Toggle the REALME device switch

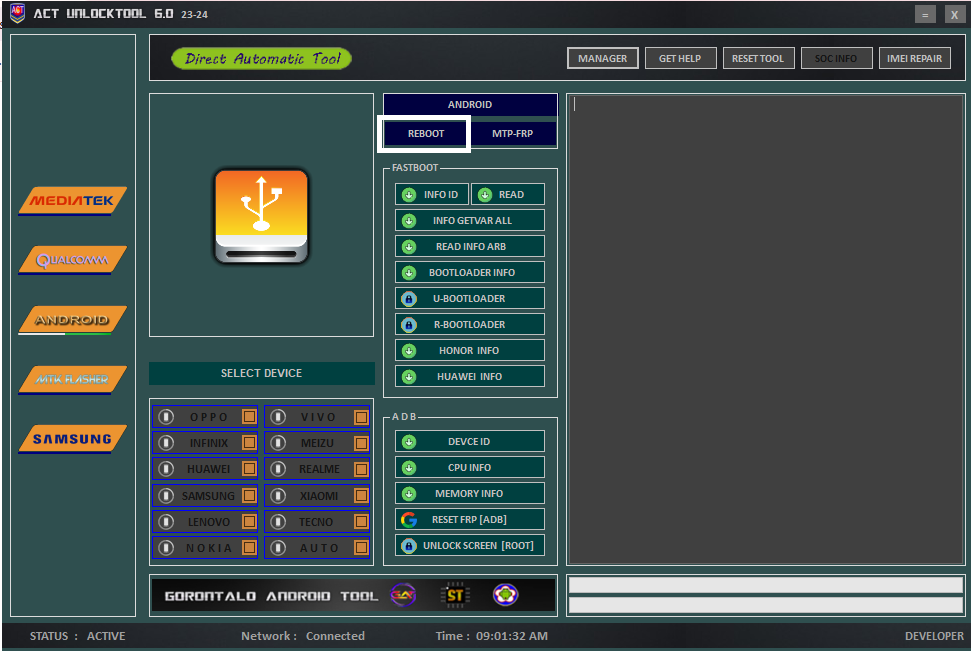278,469
